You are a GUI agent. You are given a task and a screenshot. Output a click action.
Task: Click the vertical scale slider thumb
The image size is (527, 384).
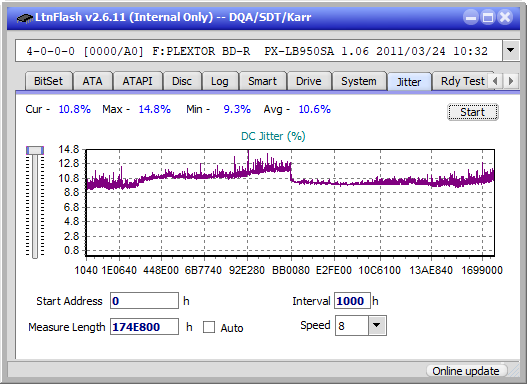[x=35, y=150]
